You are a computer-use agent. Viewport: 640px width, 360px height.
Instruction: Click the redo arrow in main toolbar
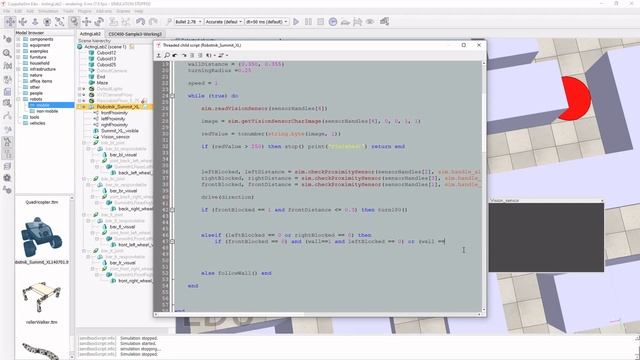pos(153,22)
